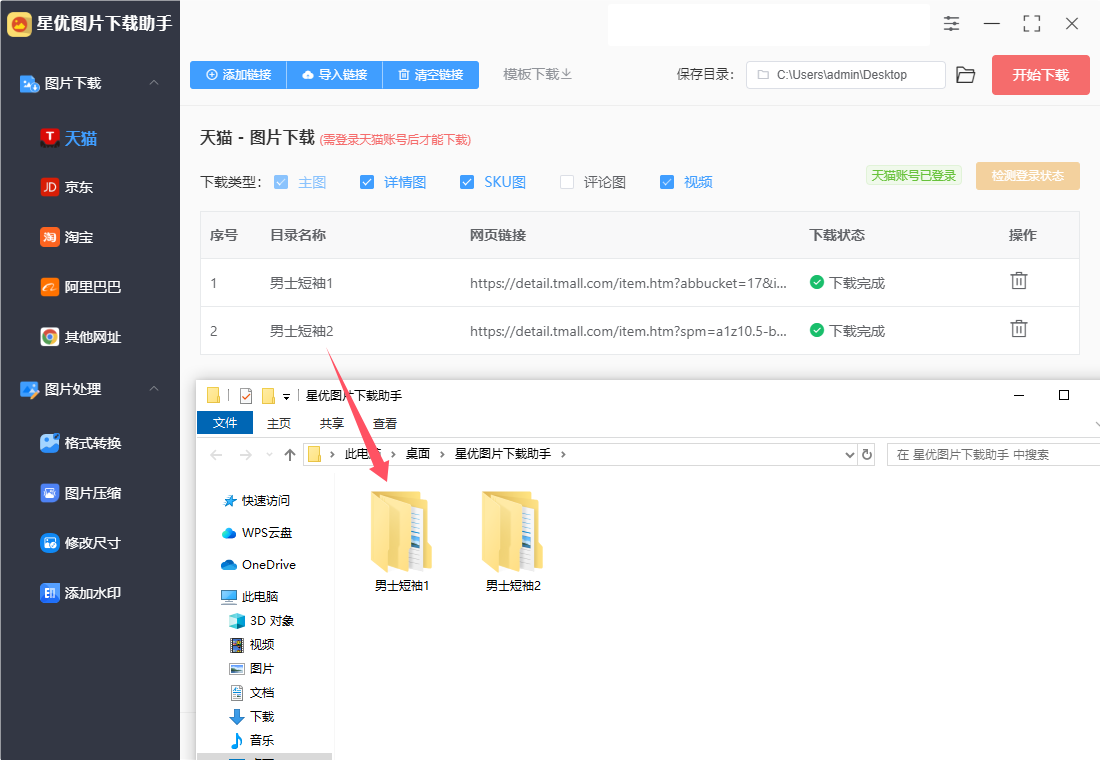Click the Explorer refresh button
Image resolution: width=1100 pixels, height=760 pixels.
point(867,454)
